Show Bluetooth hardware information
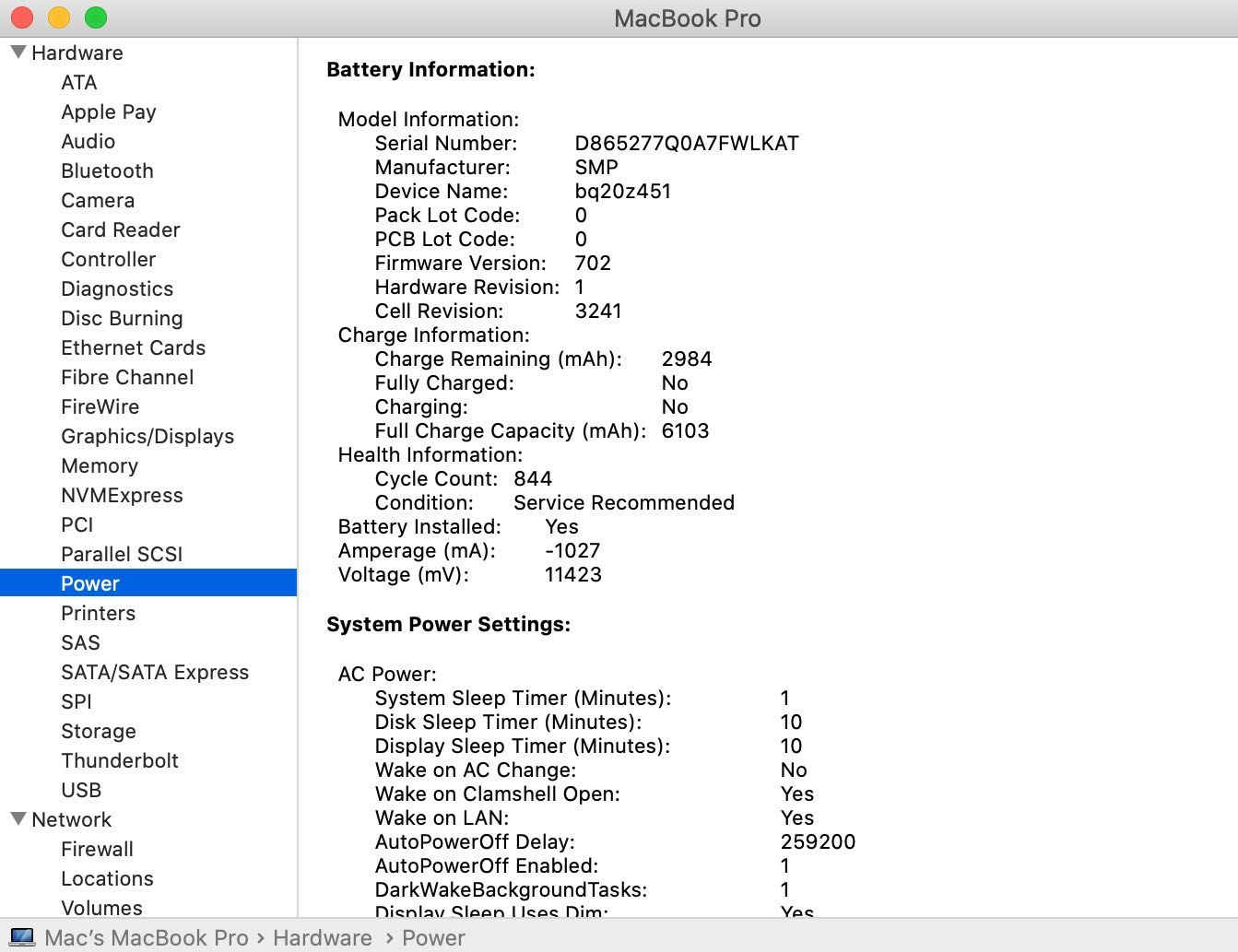 pos(107,170)
